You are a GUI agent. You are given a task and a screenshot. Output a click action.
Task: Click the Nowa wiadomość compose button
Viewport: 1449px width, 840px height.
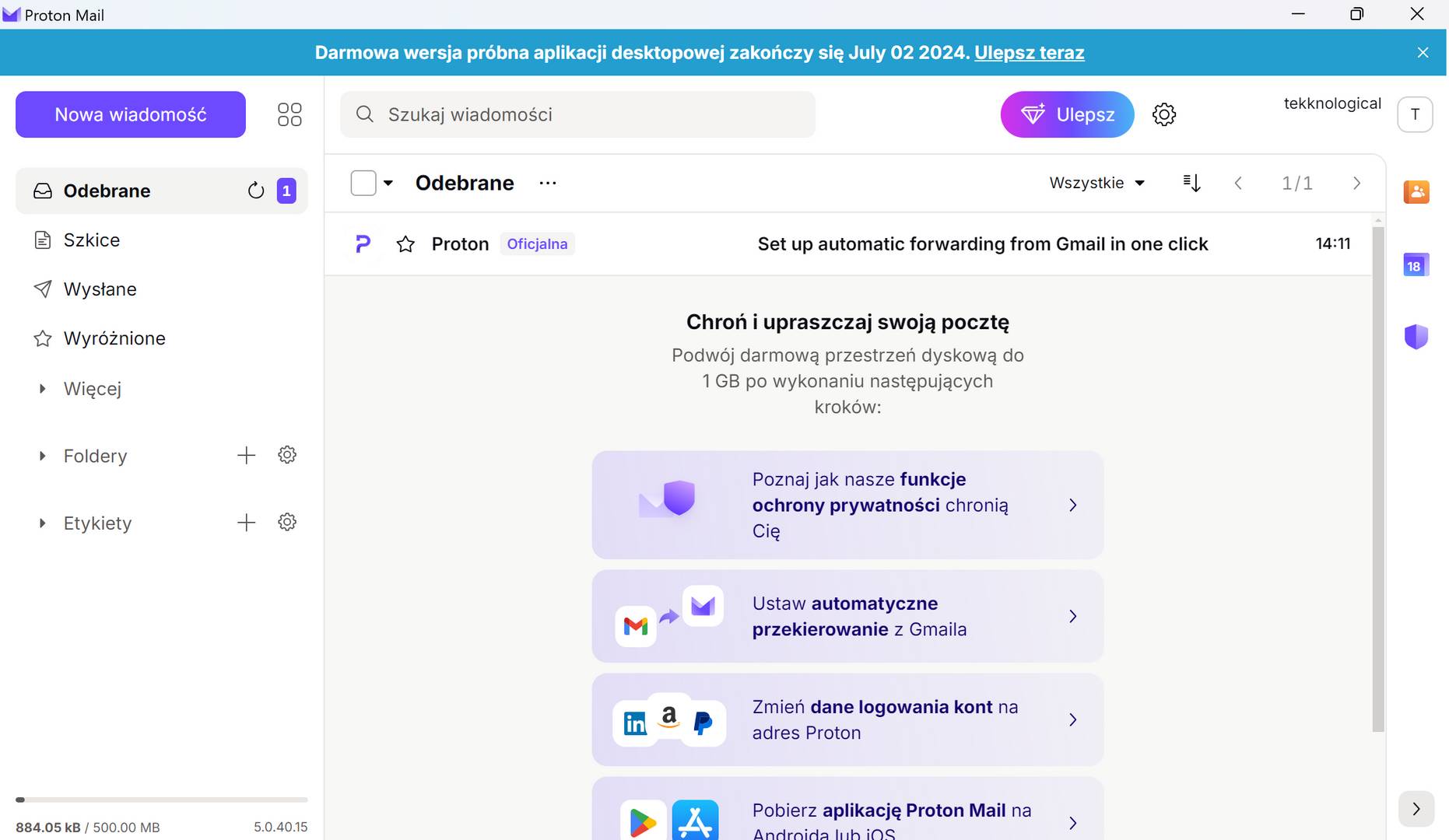(x=131, y=114)
